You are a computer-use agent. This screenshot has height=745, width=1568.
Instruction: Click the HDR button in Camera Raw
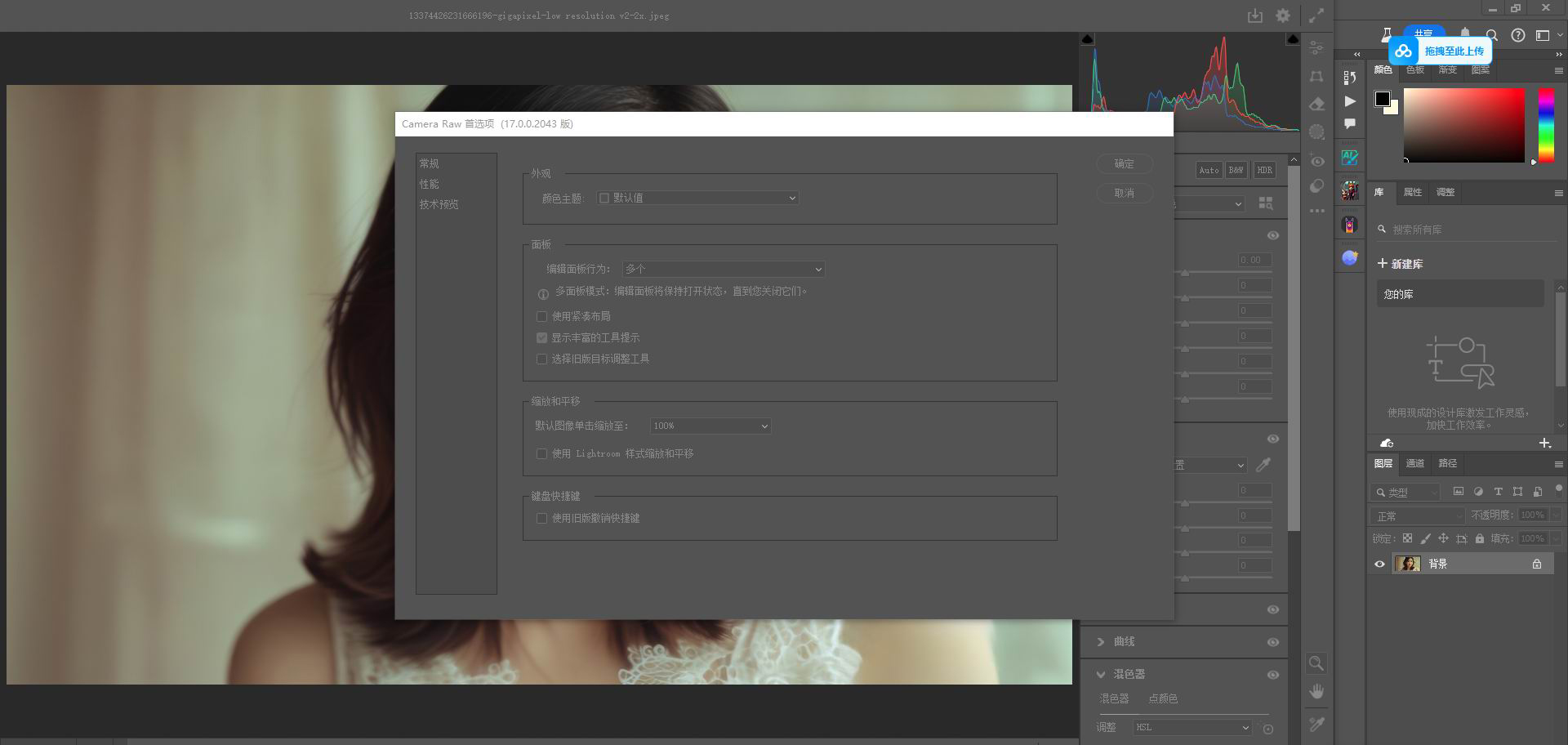[1264, 170]
